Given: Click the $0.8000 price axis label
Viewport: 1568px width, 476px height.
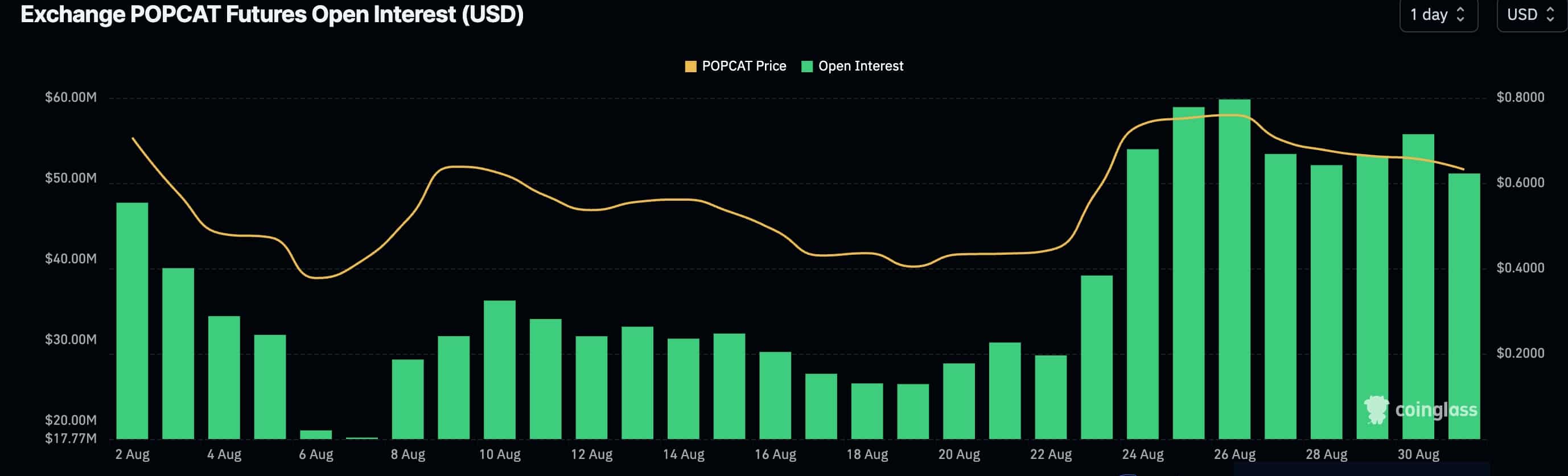Looking at the screenshot, I should tap(1521, 97).
